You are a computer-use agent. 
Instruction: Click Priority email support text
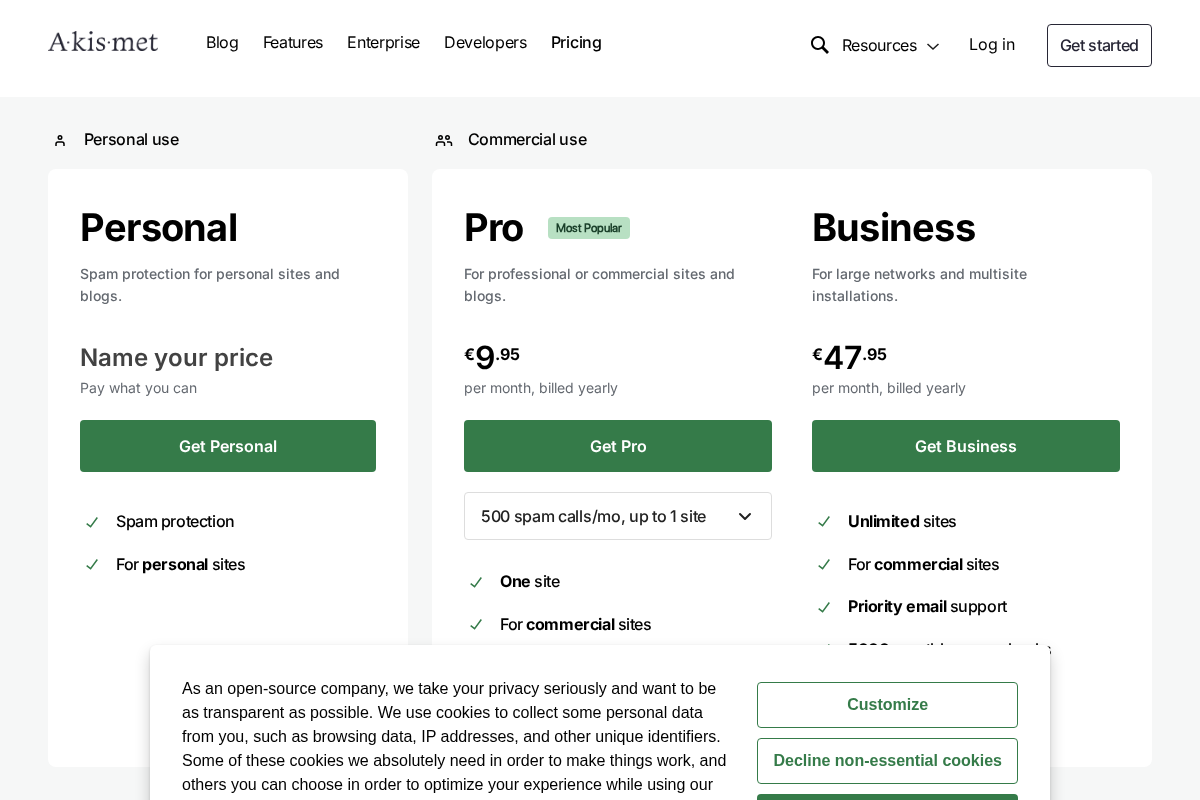click(x=927, y=606)
